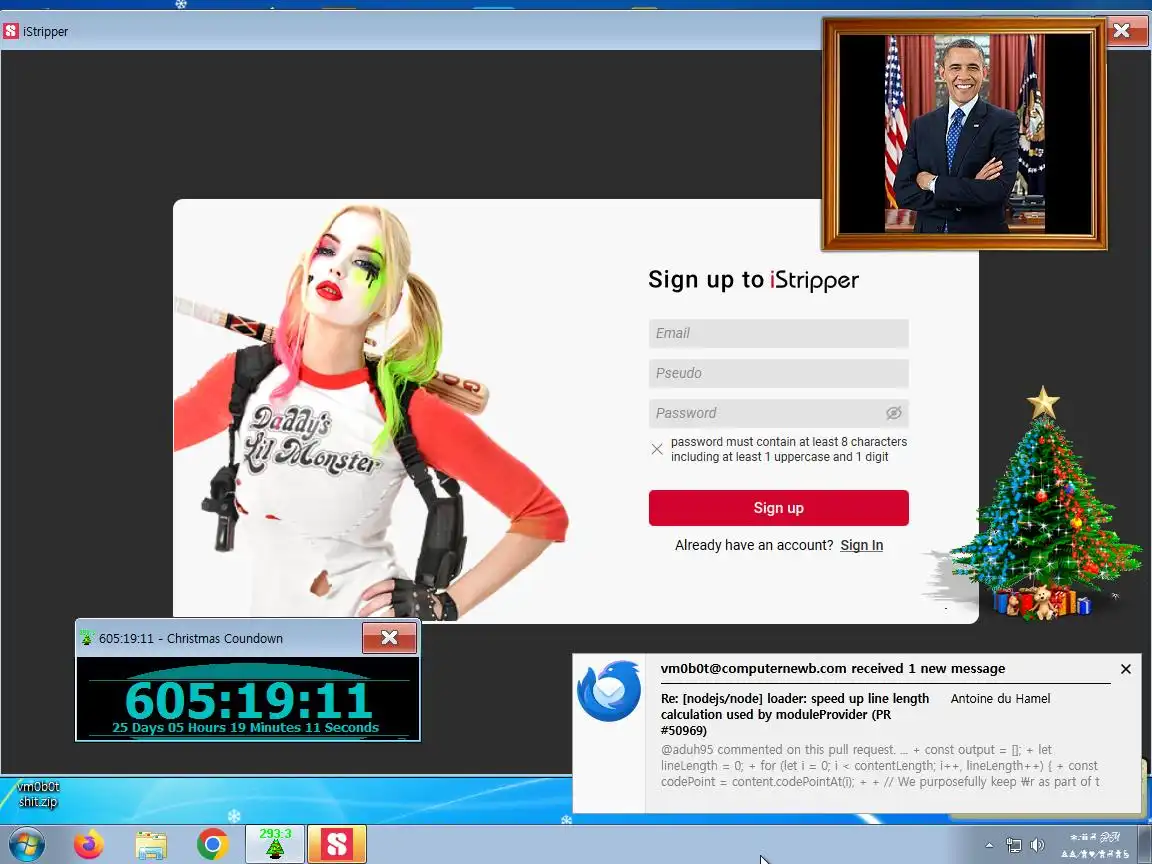The image size is (1152, 864).
Task: Open File Explorer from the taskbar
Action: pos(151,845)
